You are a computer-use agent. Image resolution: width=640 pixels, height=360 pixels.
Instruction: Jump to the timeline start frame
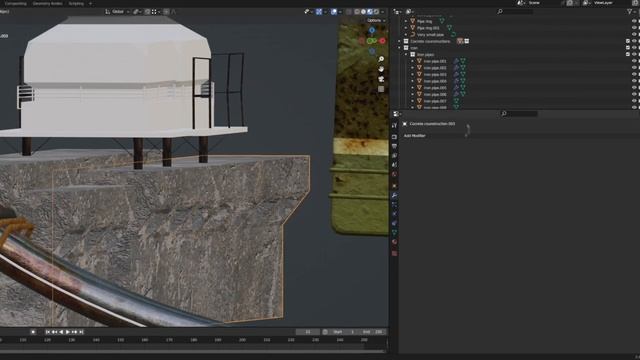tap(48, 332)
